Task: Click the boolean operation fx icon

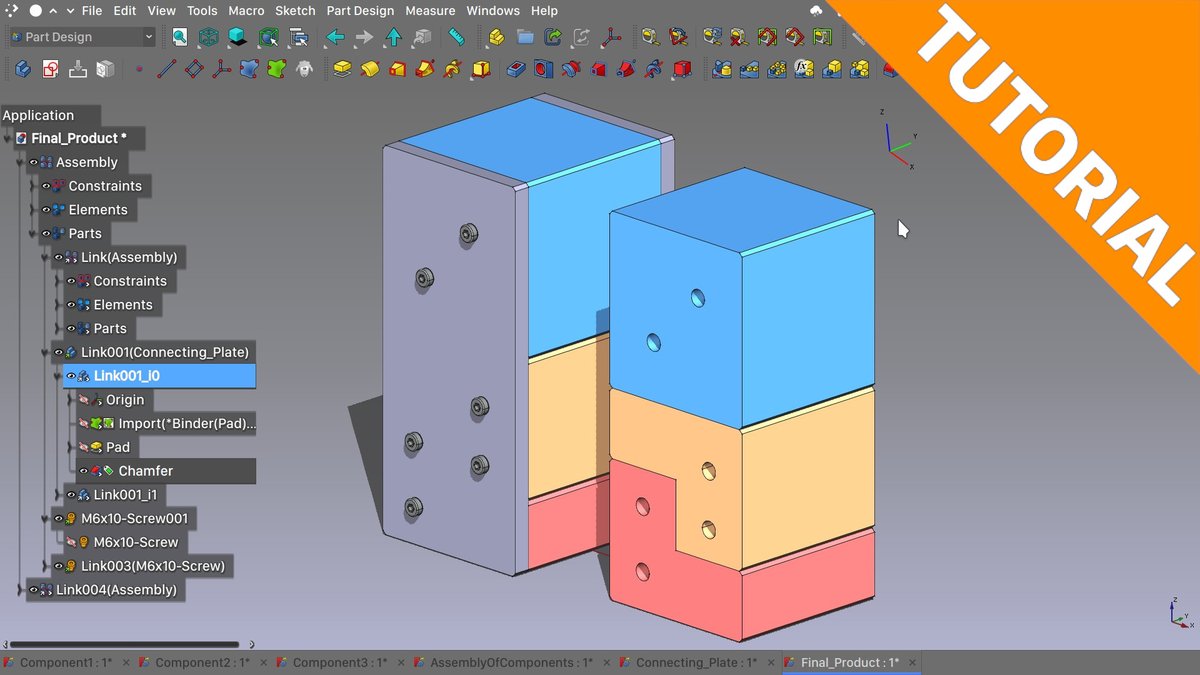Action: [x=803, y=69]
